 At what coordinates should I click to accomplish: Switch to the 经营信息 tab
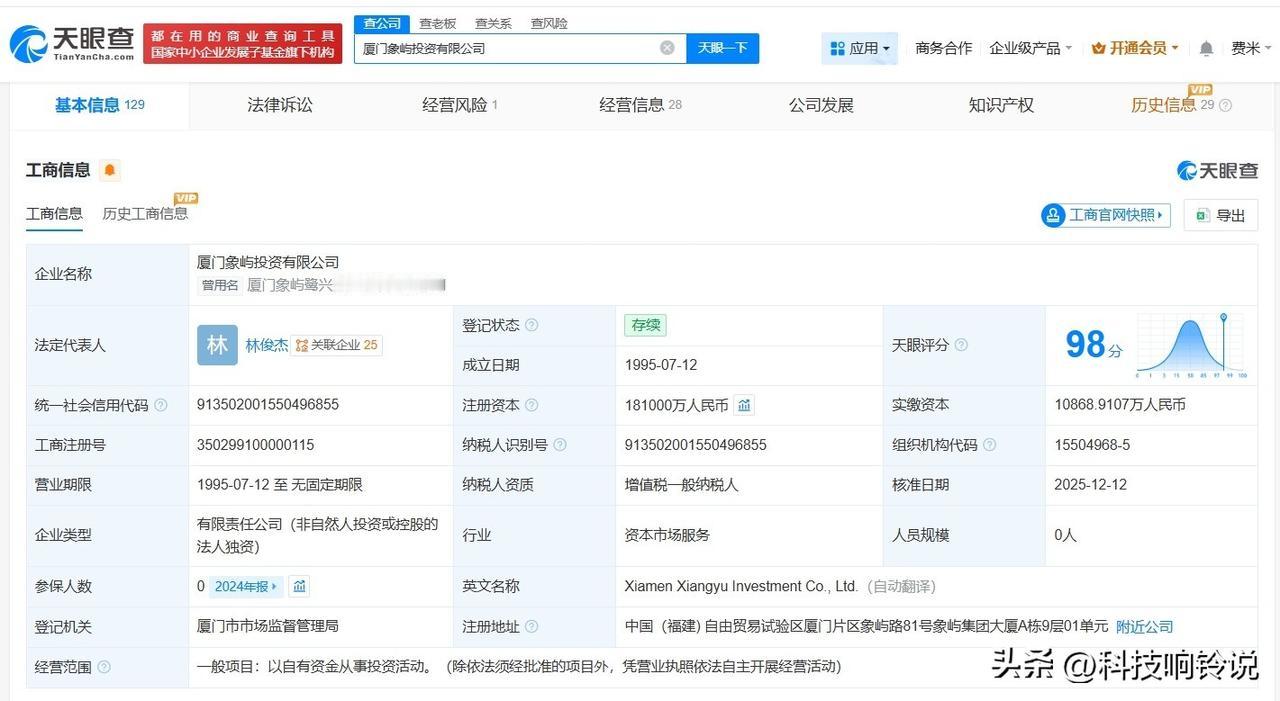tap(640, 105)
